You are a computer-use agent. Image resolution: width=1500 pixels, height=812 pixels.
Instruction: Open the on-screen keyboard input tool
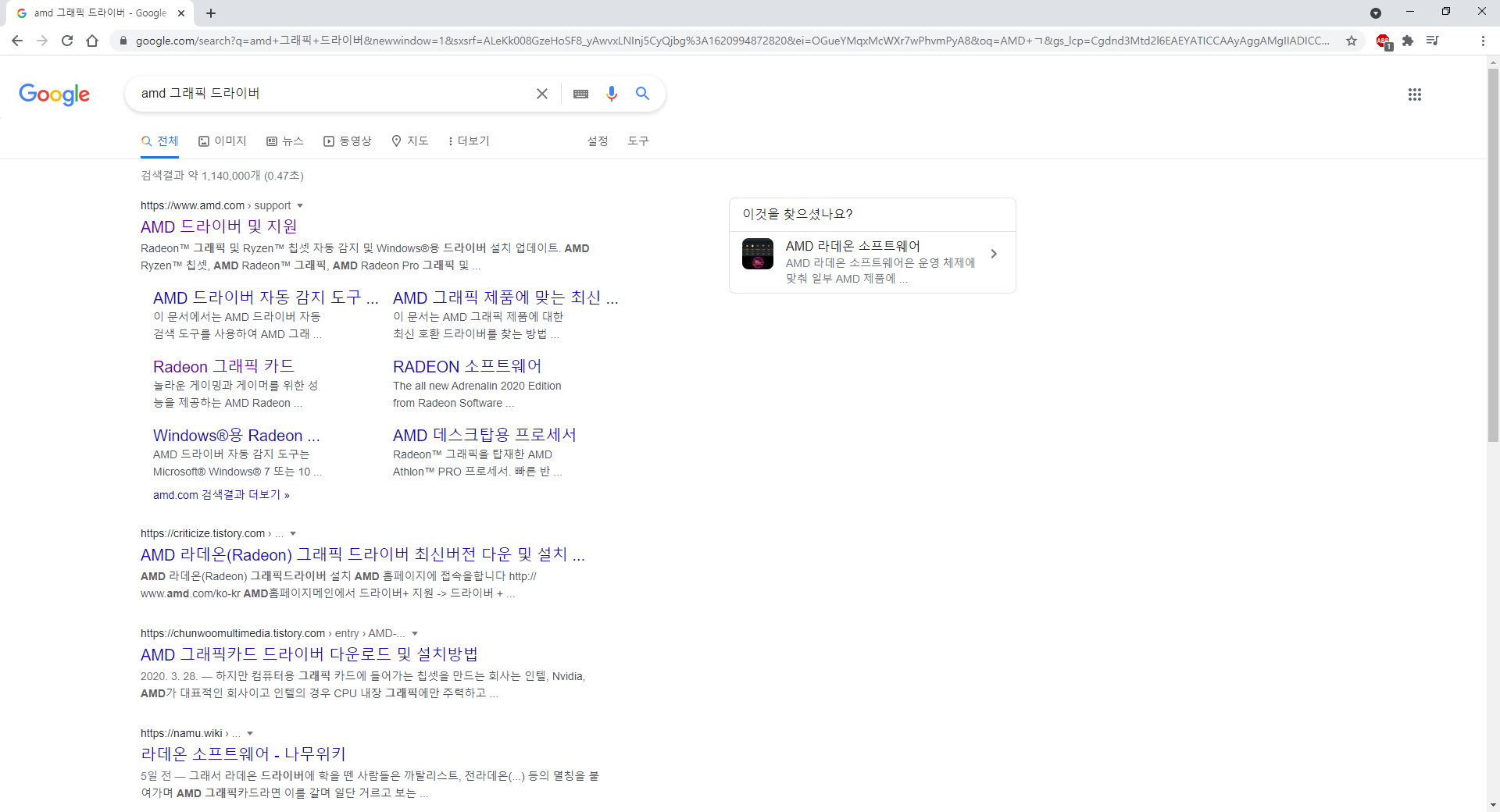(580, 94)
